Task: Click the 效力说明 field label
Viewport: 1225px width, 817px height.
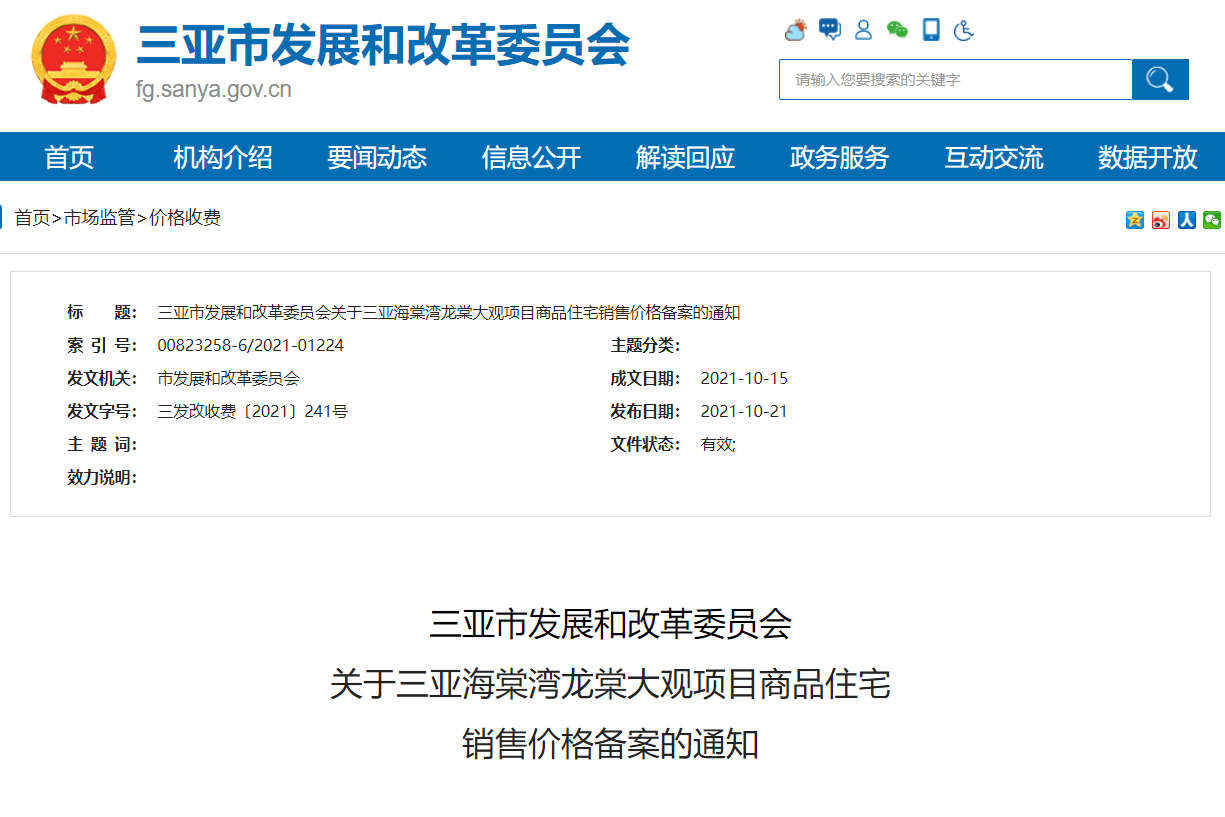Action: pyautogui.click(x=102, y=478)
